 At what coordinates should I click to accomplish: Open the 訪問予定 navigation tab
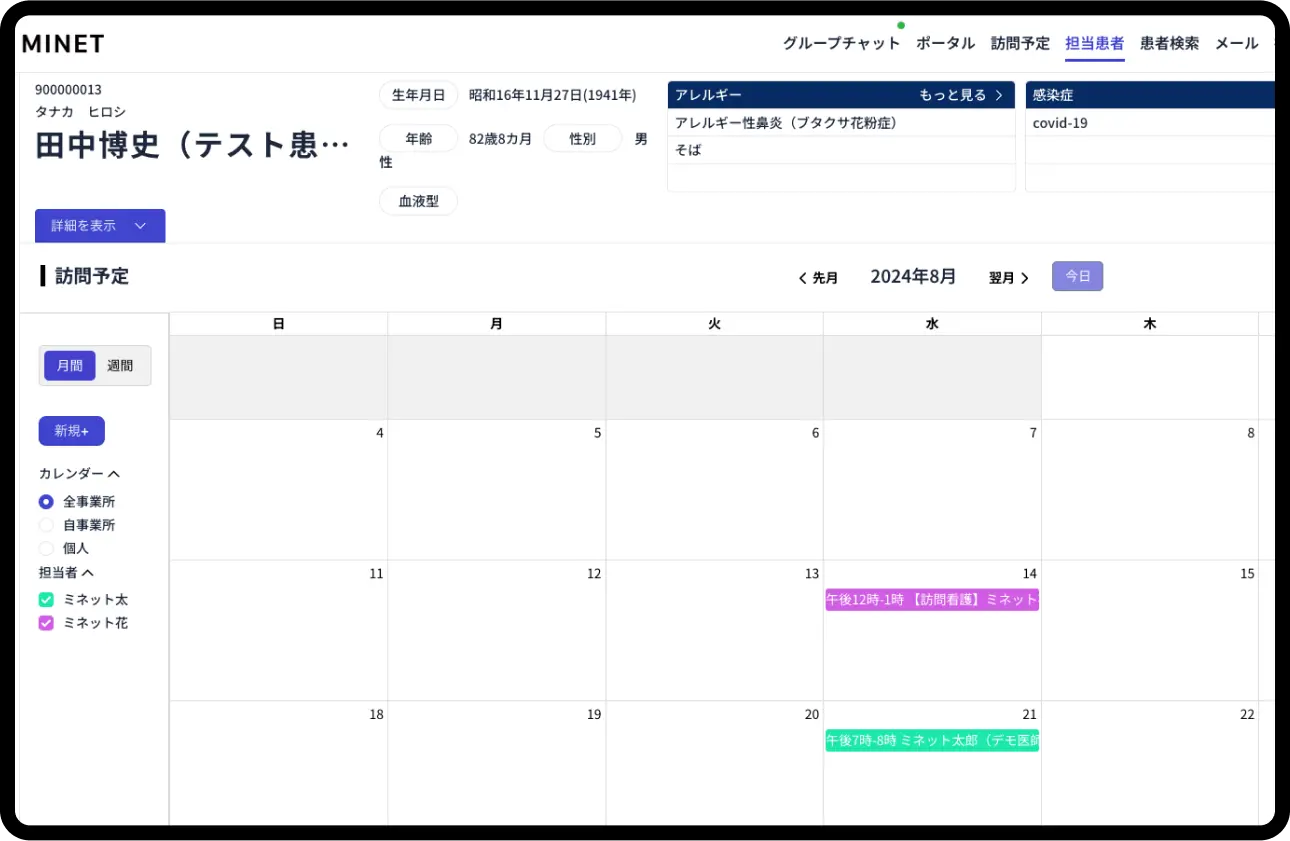pyautogui.click(x=1020, y=43)
